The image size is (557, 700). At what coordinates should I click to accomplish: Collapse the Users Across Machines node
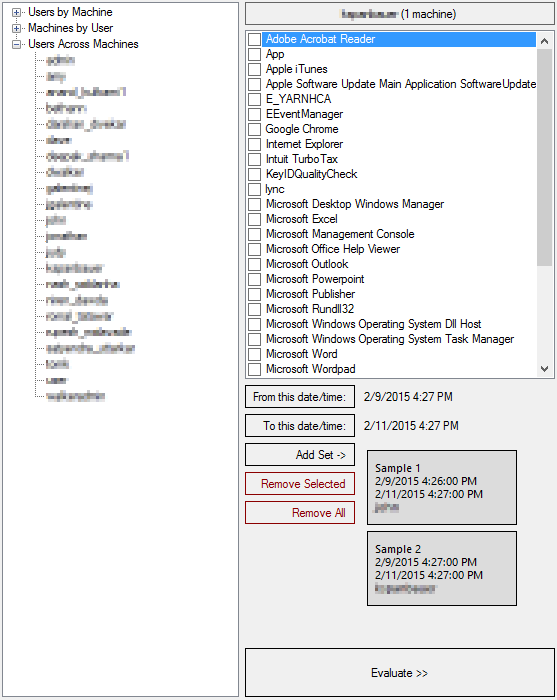tap(17, 45)
